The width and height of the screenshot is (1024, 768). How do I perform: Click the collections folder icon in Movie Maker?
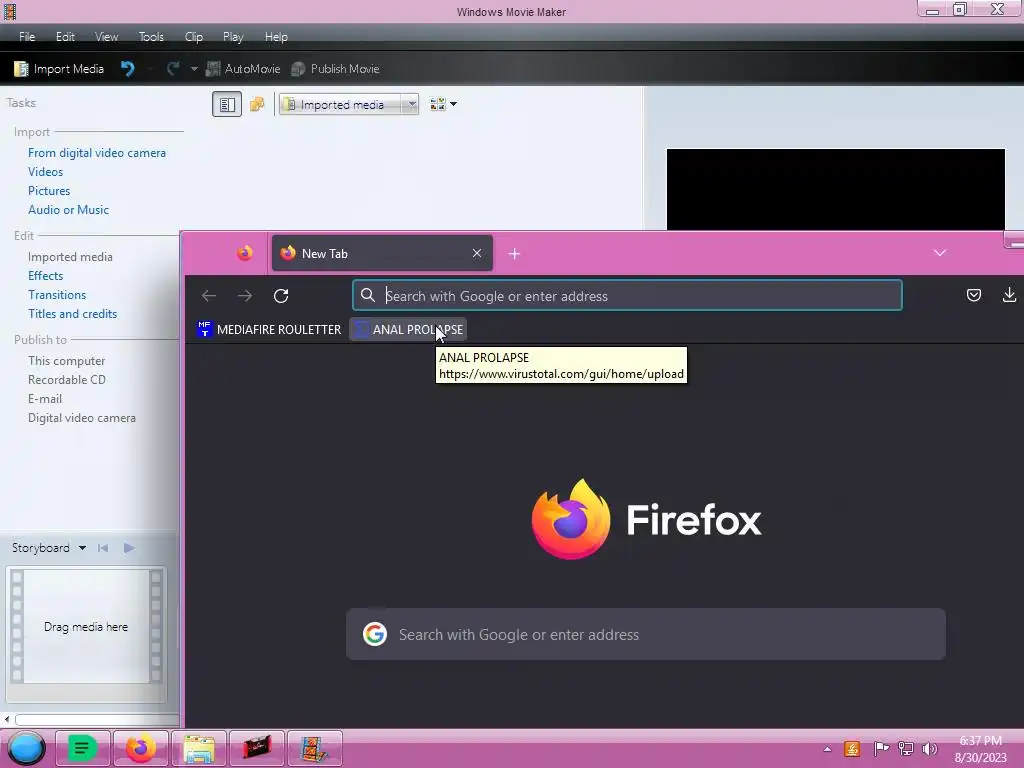(x=257, y=104)
